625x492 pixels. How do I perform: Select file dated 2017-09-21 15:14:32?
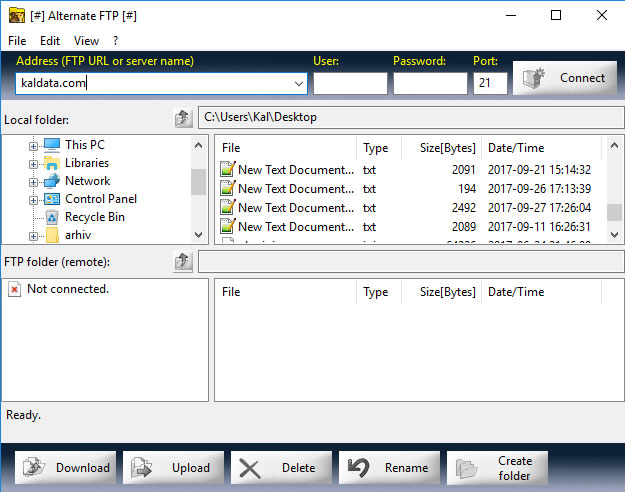(x=407, y=169)
